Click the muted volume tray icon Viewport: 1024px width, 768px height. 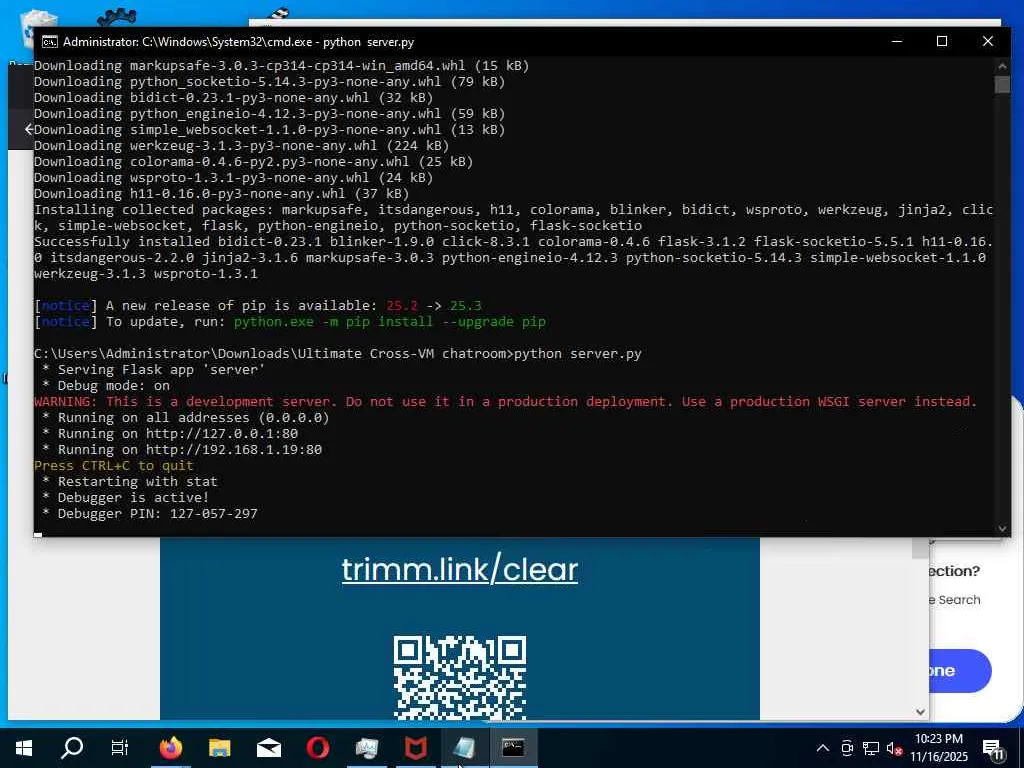[x=894, y=748]
